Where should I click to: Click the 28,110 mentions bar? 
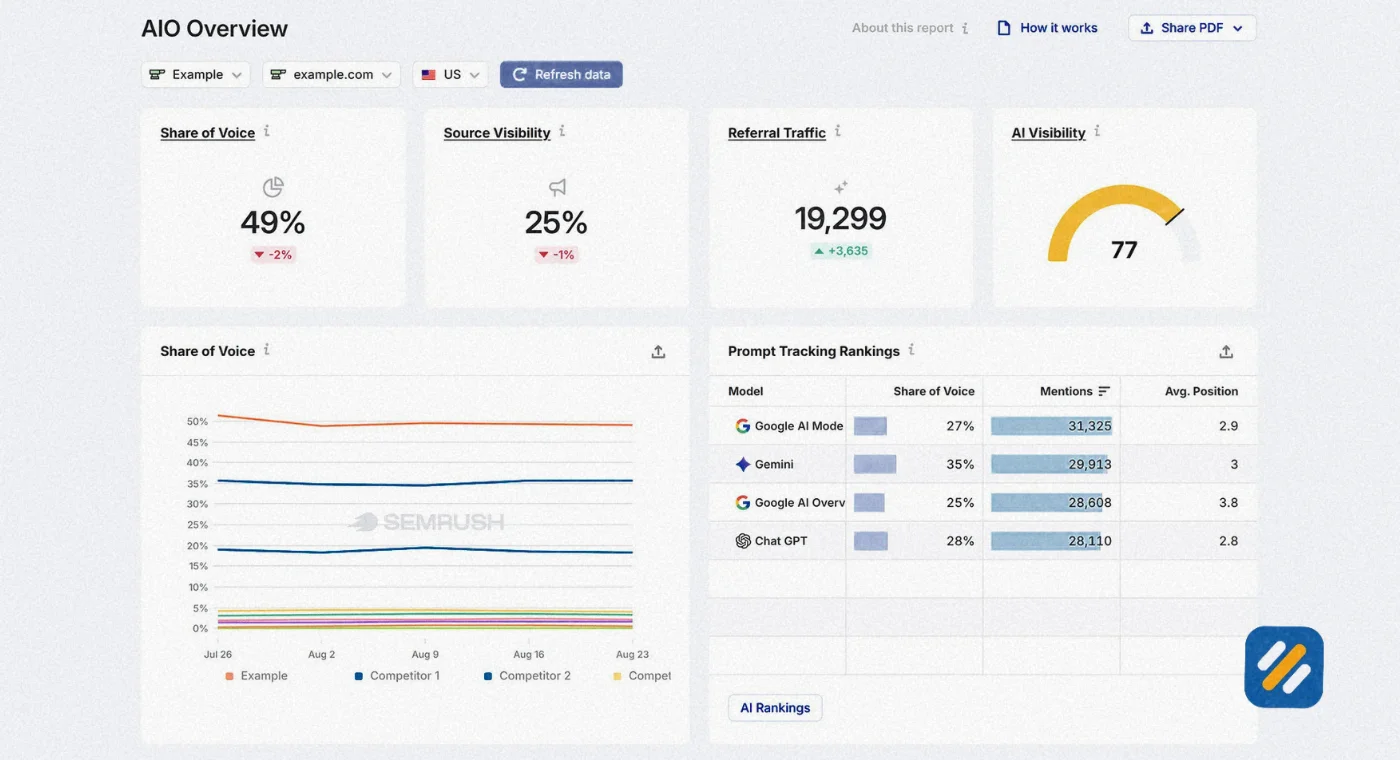click(1045, 541)
